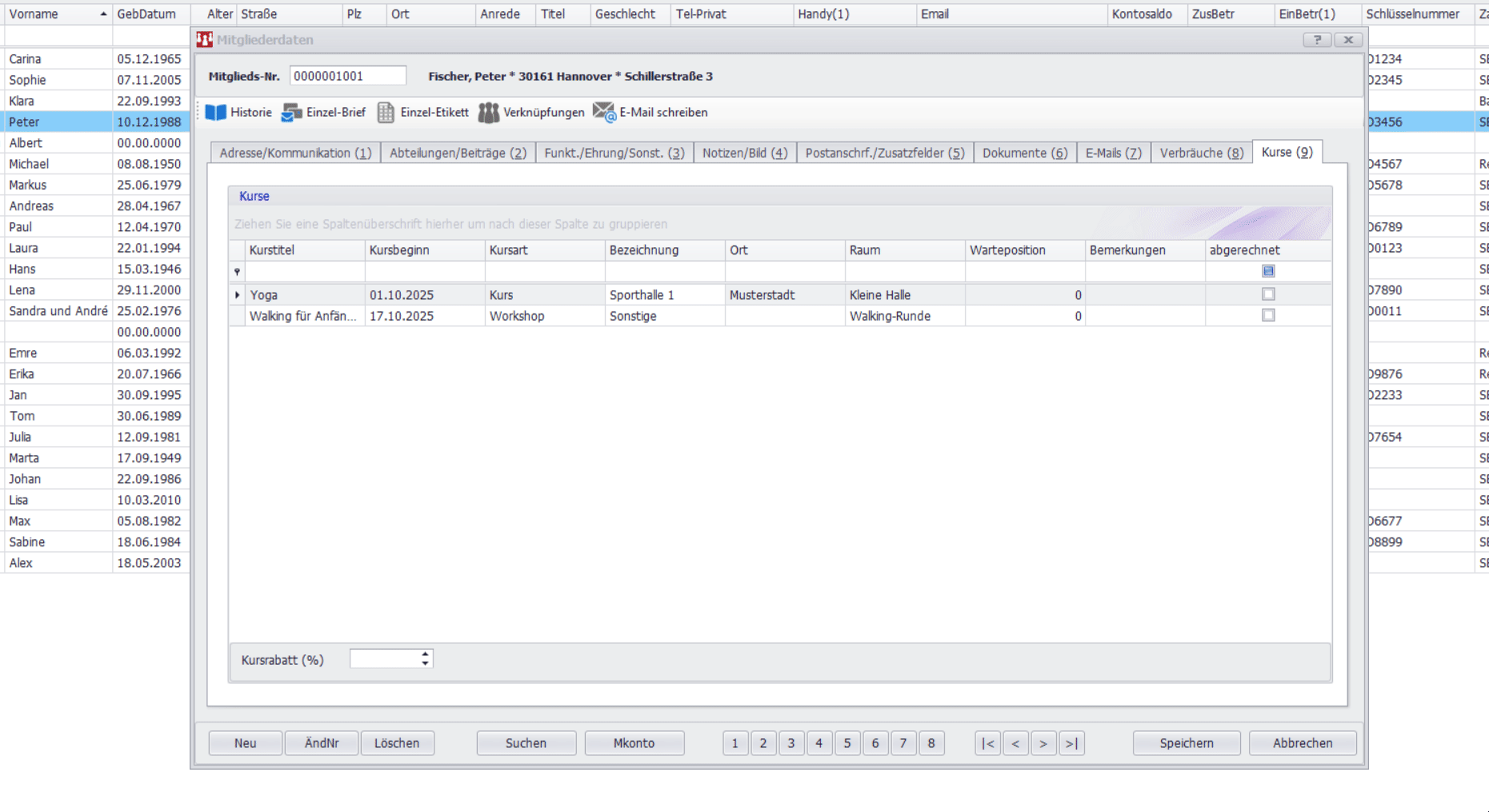Jump to last record navigation button

point(1071,743)
